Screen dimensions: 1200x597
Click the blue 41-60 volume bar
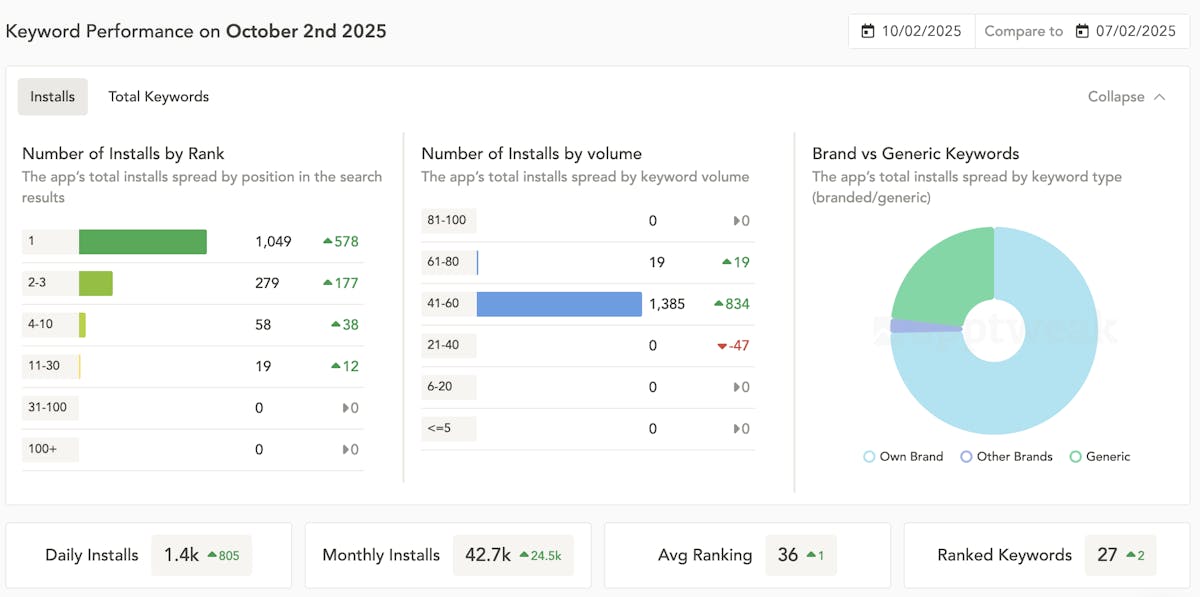[559, 304]
